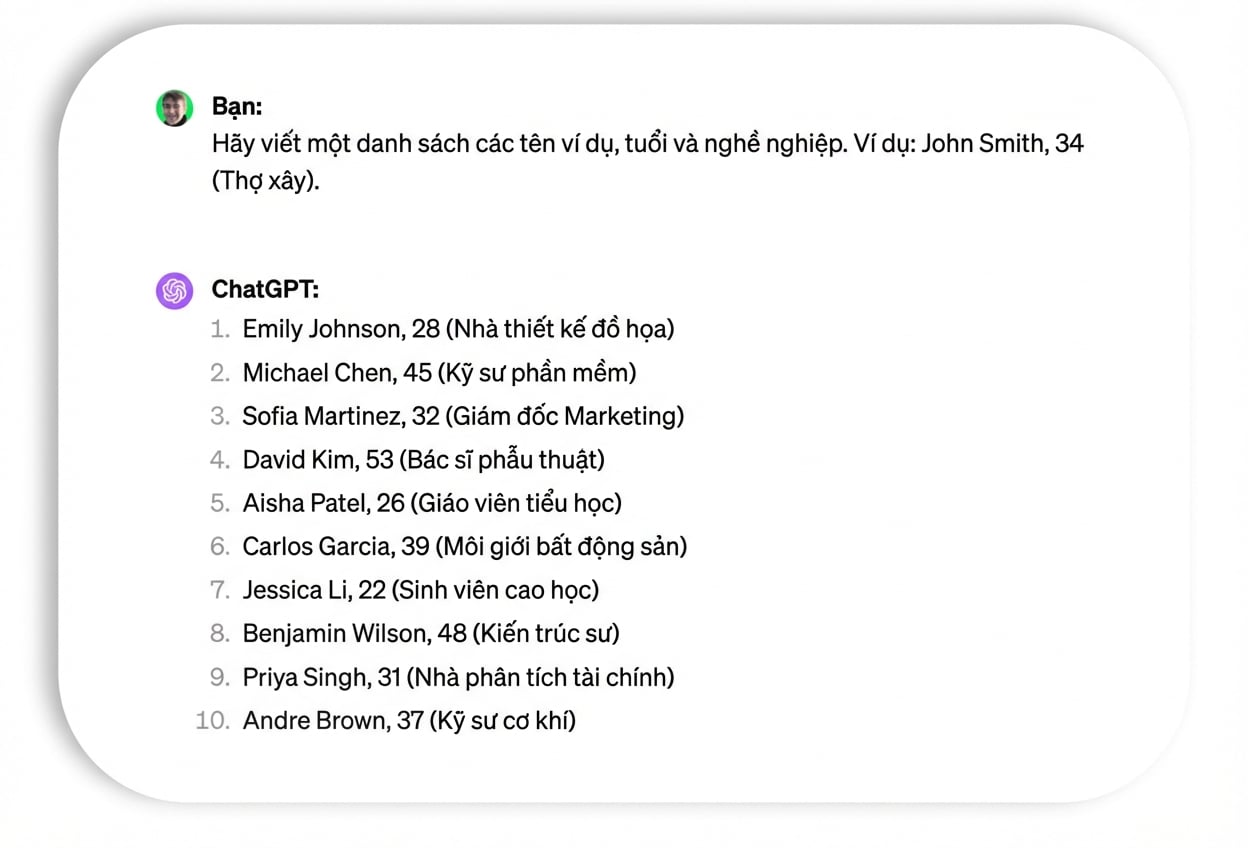Click the "ChatGPT:" sender label
Viewport: 1248px width, 848px height.
(x=265, y=290)
